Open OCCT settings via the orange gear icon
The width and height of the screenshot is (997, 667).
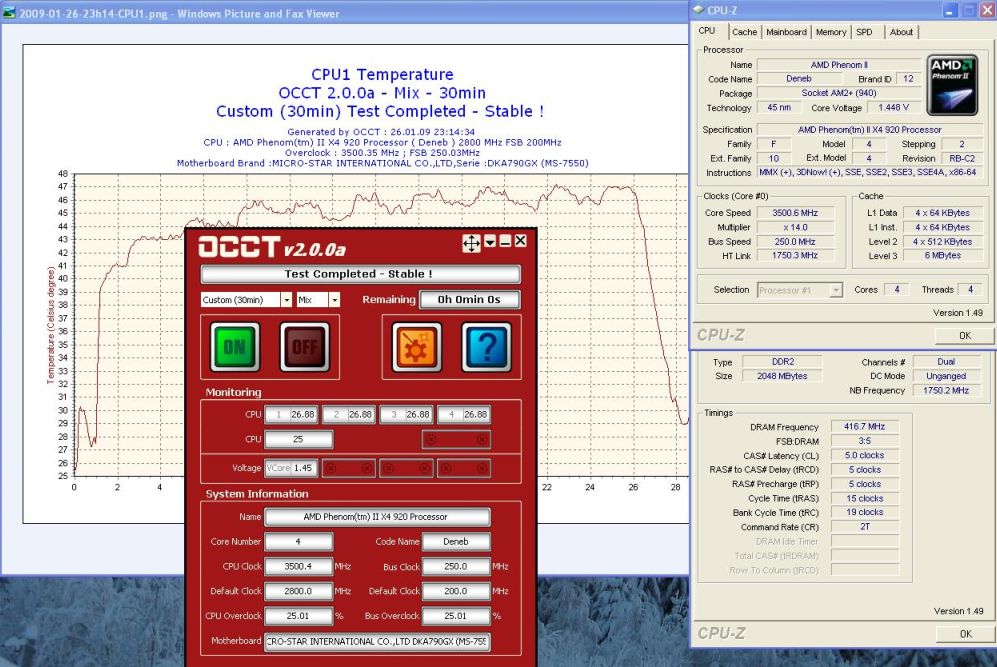[416, 347]
